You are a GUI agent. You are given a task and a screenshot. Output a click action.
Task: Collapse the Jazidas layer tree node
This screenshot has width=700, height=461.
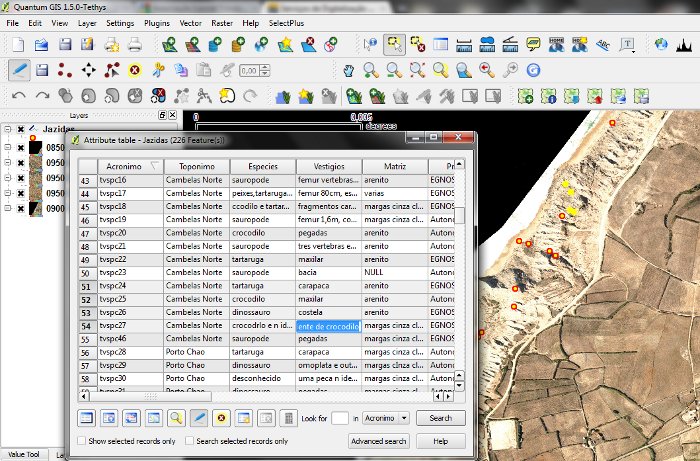click(x=7, y=129)
